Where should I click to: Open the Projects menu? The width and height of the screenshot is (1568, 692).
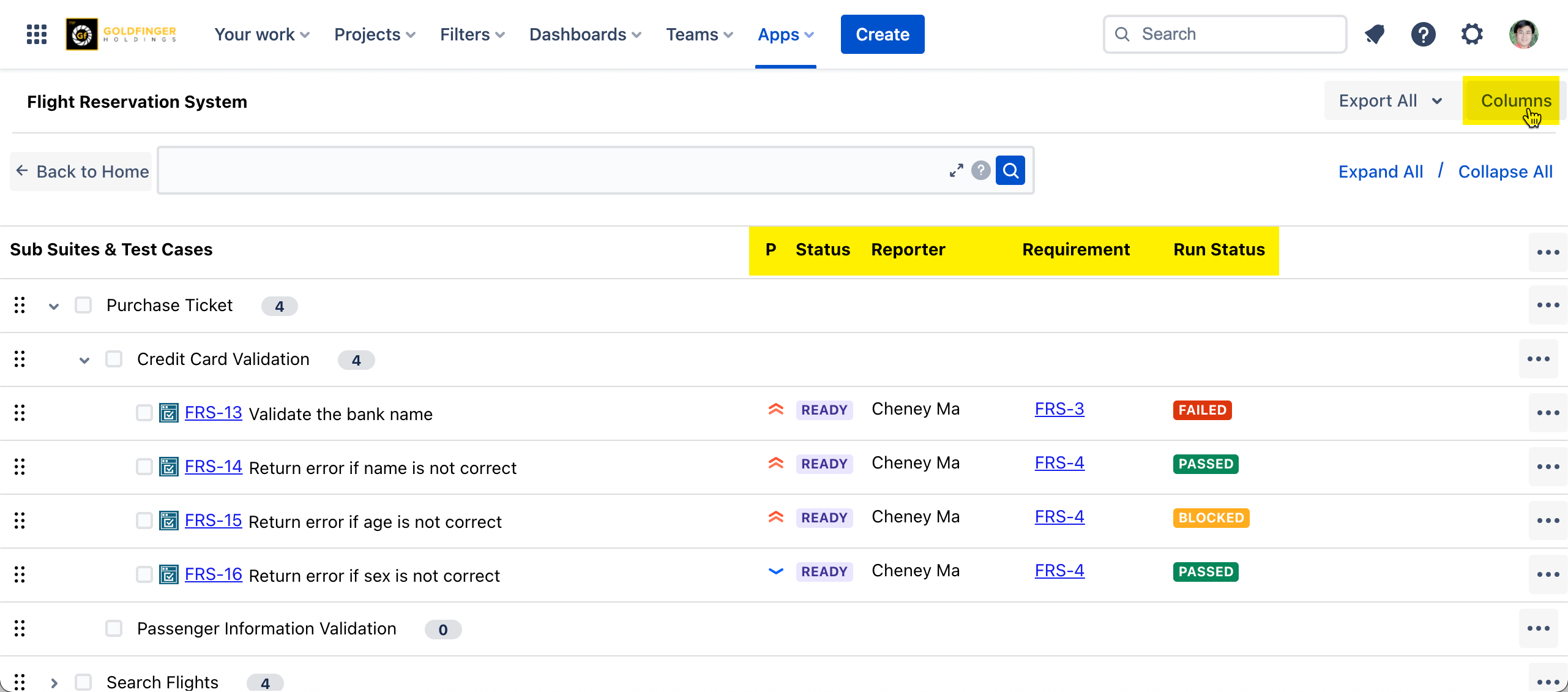(375, 34)
